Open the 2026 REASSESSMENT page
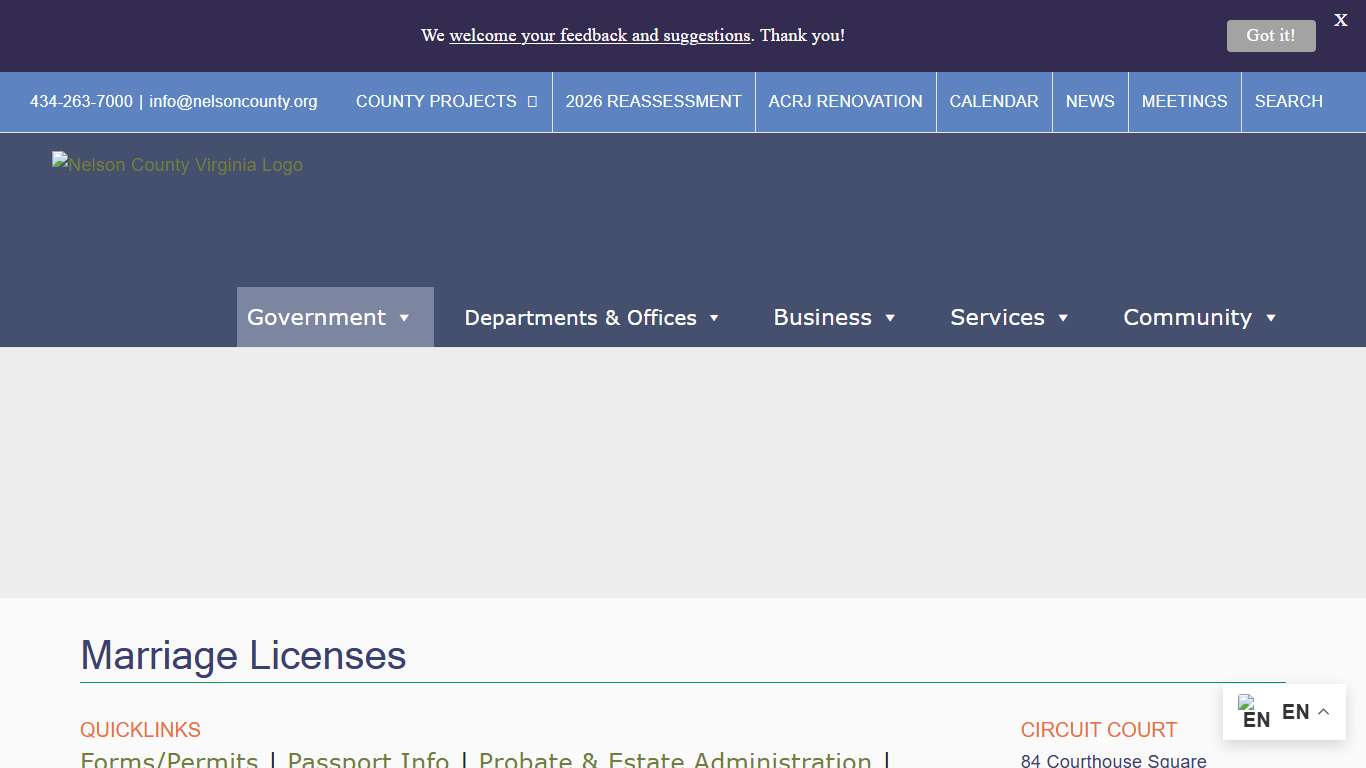 coord(653,101)
